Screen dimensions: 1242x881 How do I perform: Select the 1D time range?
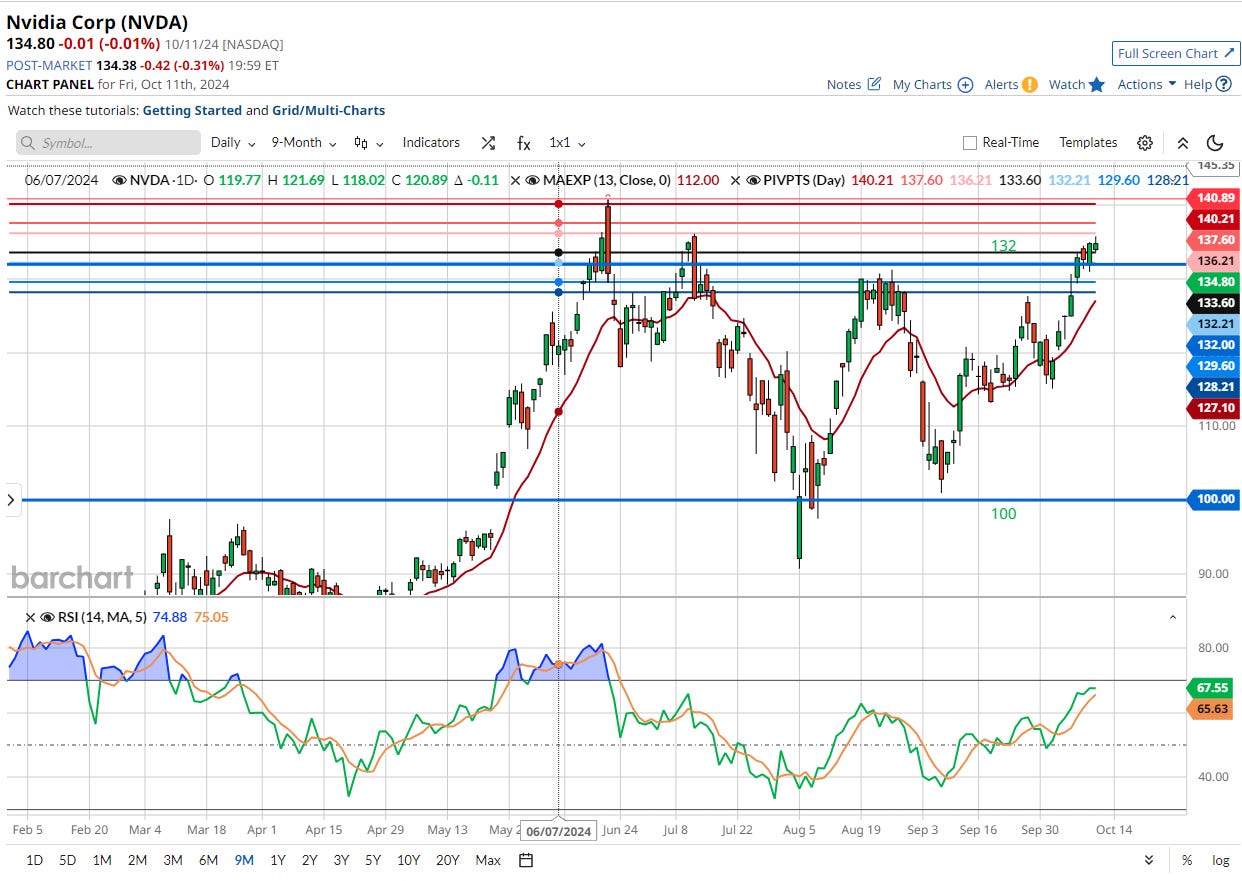point(34,860)
